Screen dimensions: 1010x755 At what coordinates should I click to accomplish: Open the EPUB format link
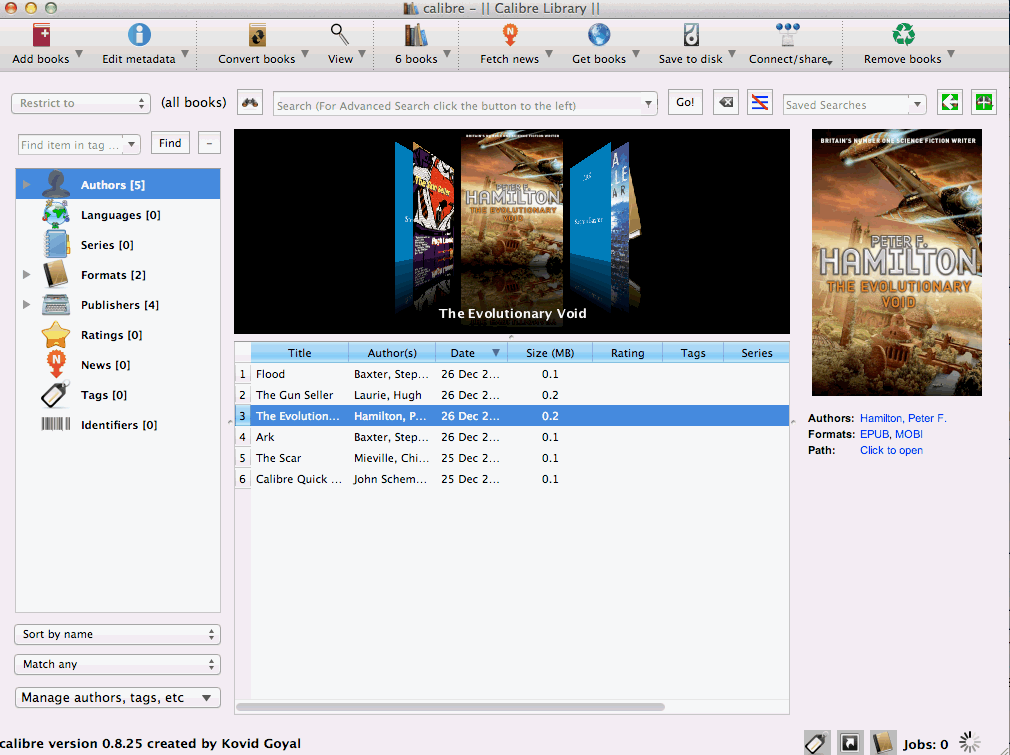[874, 434]
